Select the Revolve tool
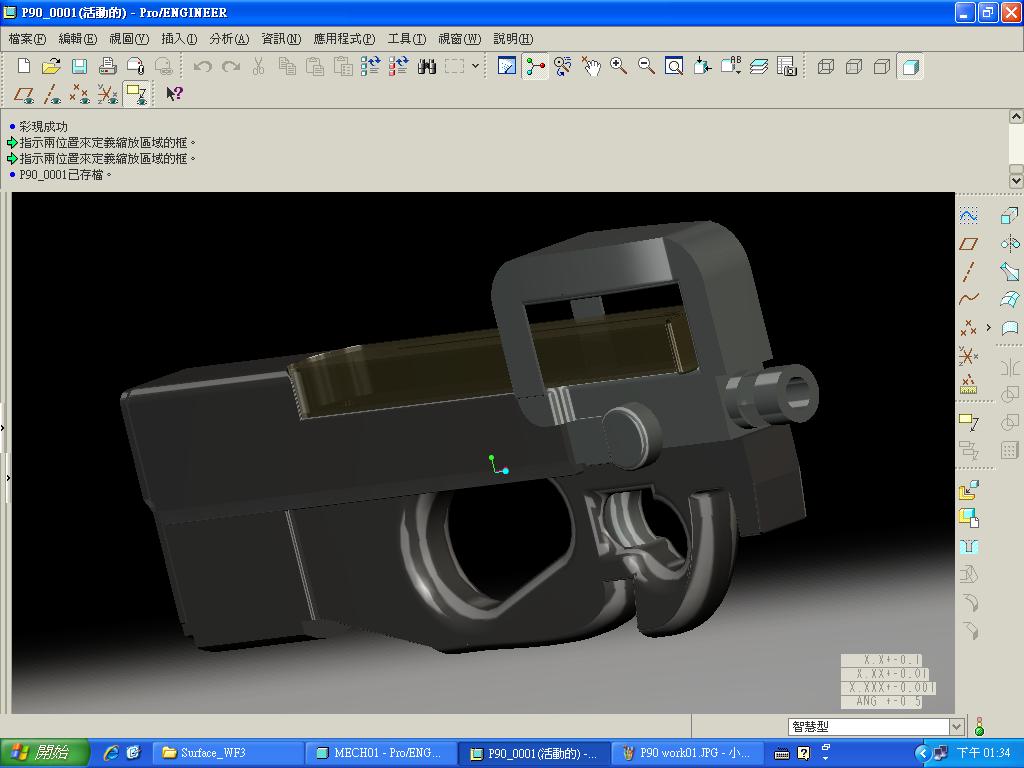 pos(1010,244)
